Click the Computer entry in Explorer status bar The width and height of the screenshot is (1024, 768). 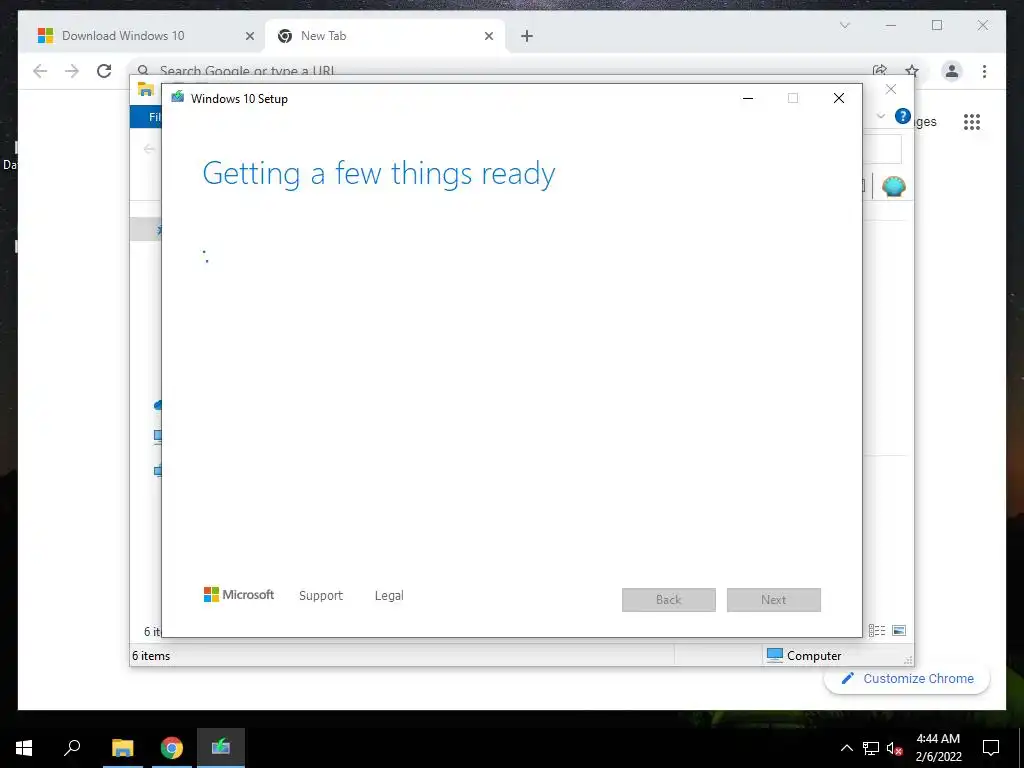(804, 655)
